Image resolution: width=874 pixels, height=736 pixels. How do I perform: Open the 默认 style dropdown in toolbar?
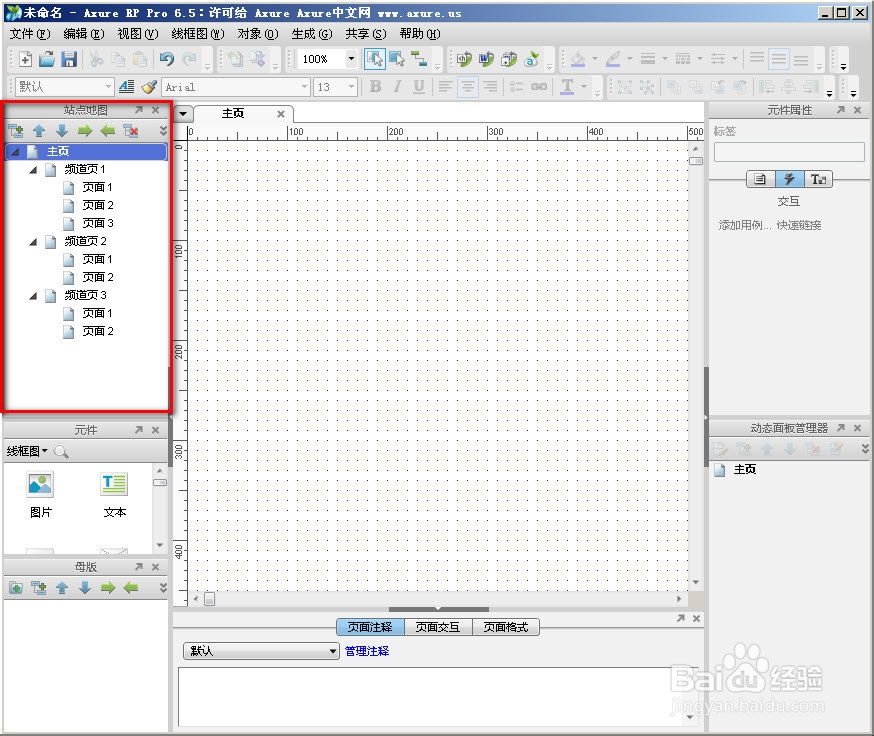tap(109, 86)
